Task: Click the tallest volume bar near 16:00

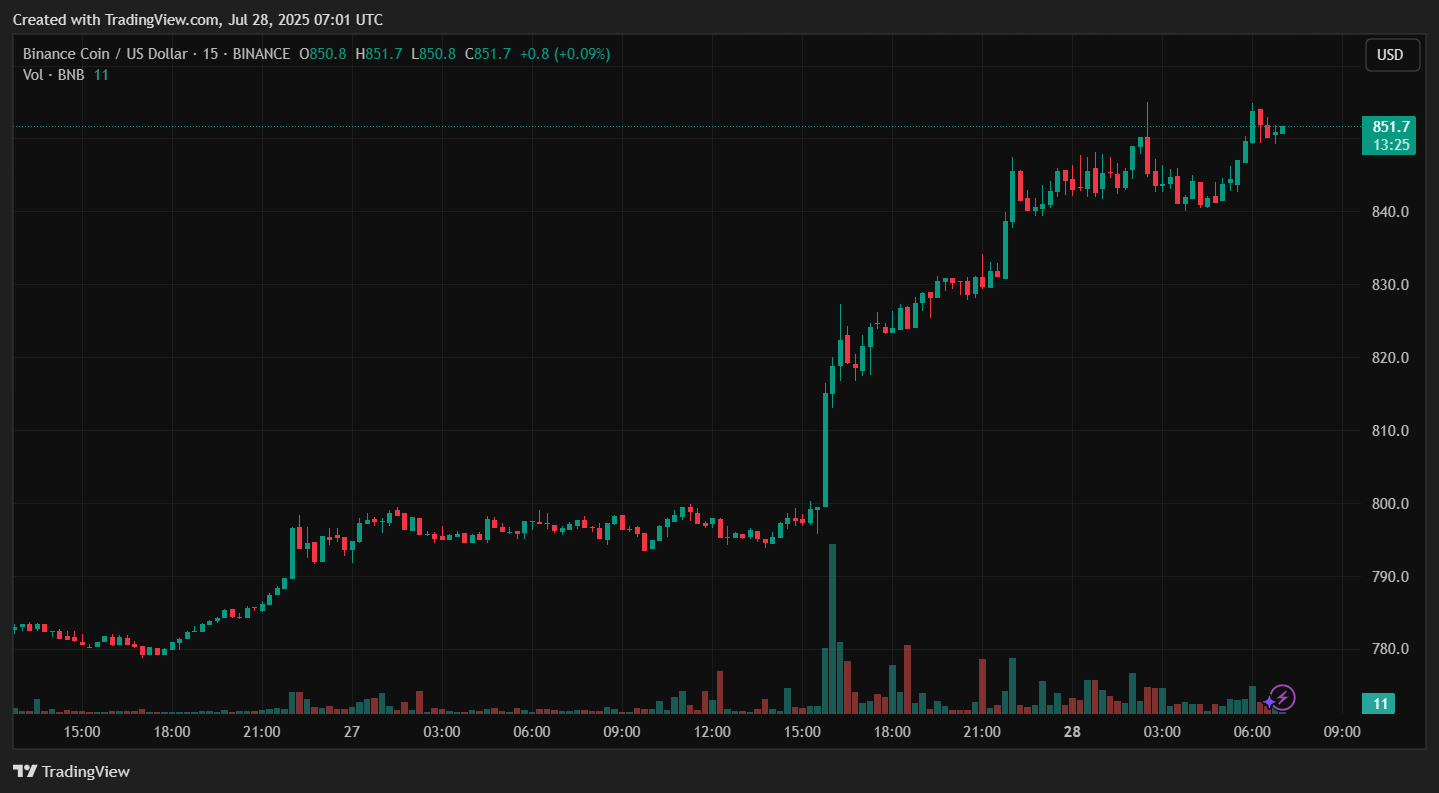Action: coord(832,629)
